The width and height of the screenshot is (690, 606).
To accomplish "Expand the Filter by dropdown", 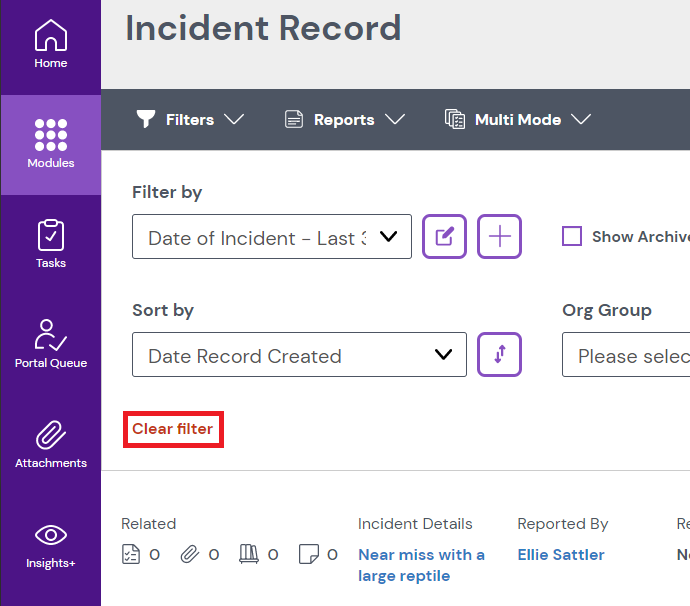I will click(271, 237).
